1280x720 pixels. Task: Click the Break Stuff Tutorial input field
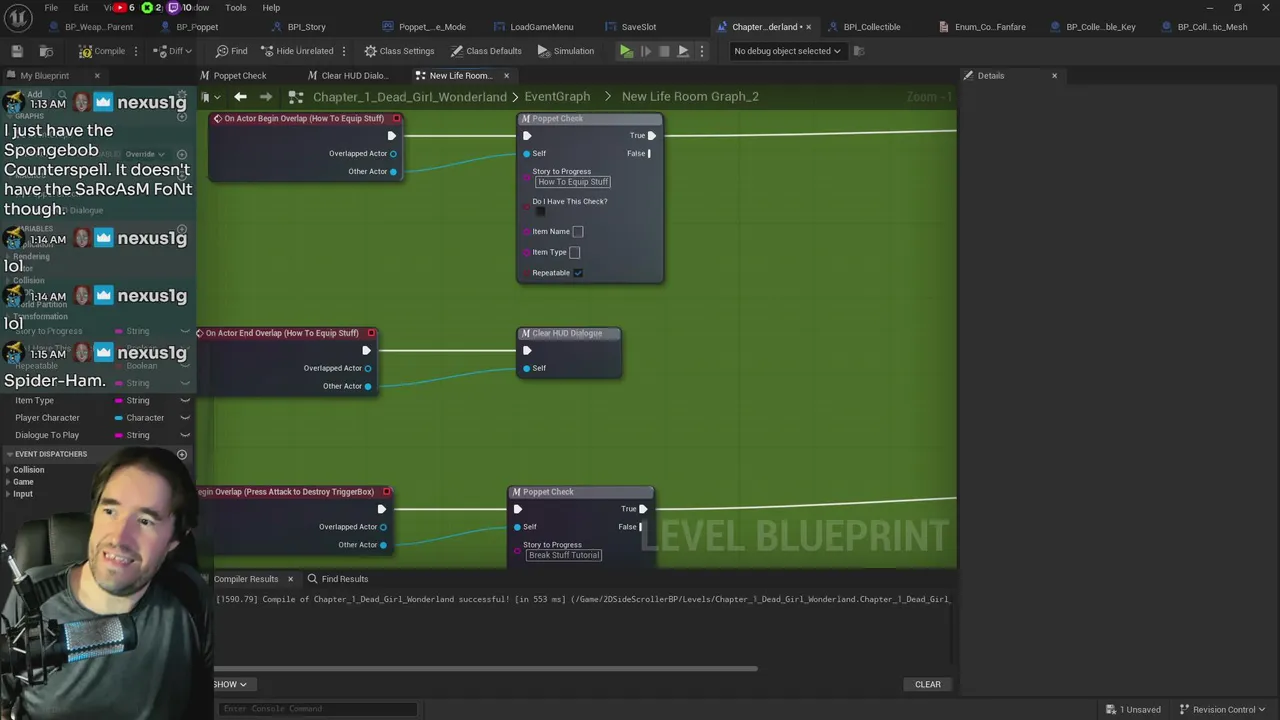pos(564,555)
